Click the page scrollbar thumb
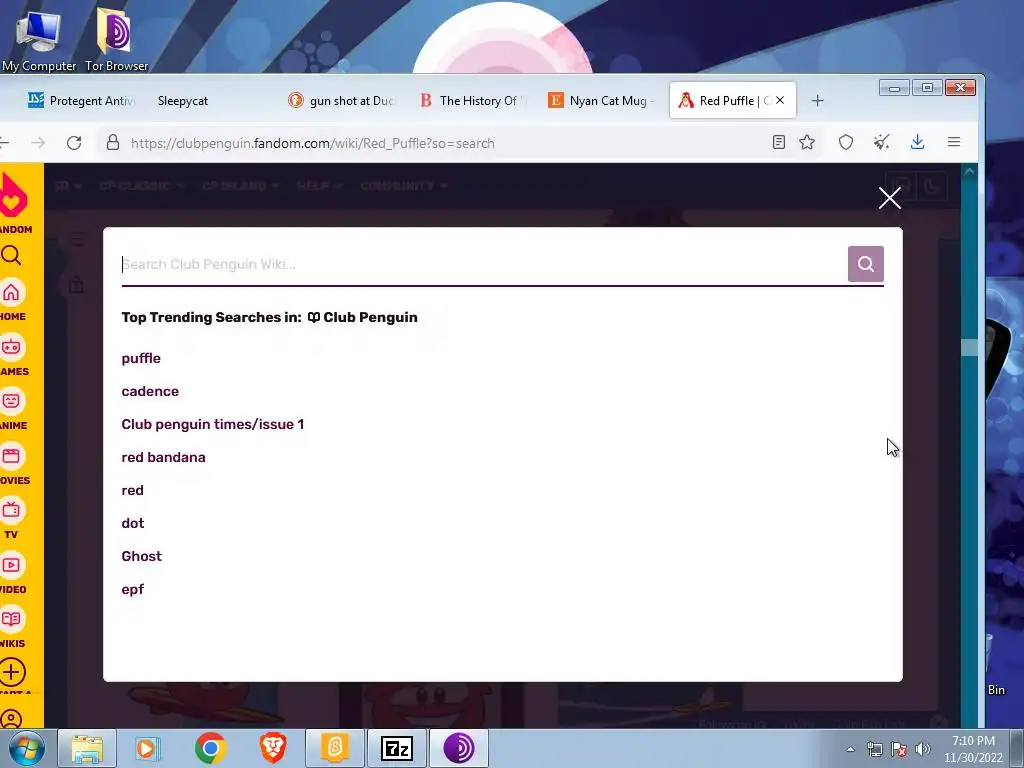This screenshot has height=768, width=1024. click(x=969, y=347)
